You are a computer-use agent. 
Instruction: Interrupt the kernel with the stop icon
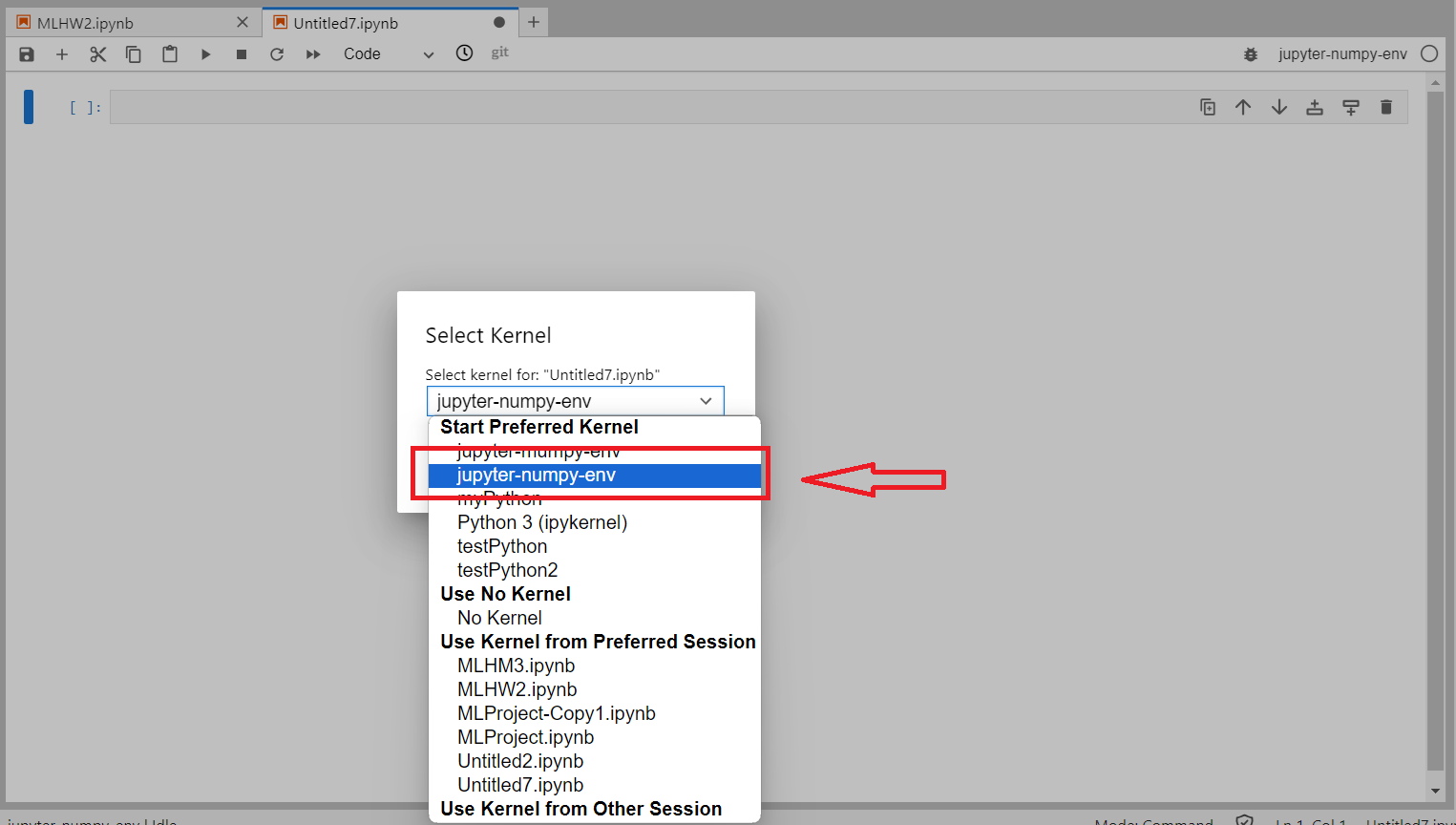[x=242, y=54]
